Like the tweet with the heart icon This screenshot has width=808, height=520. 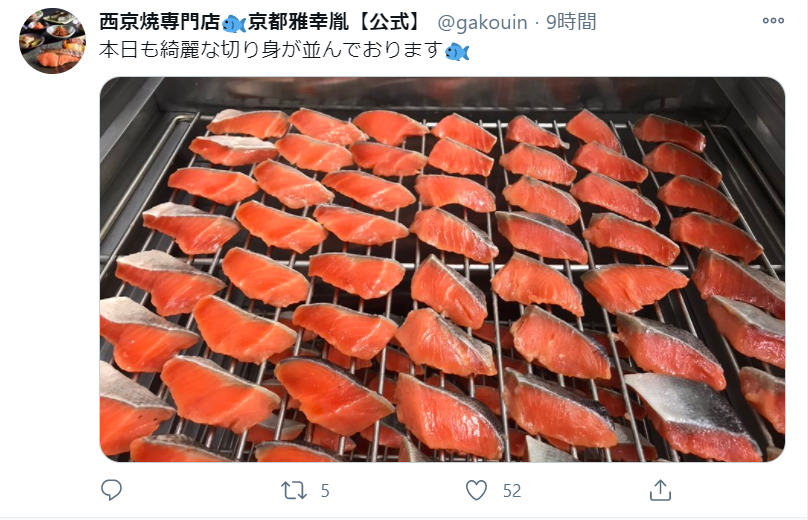476,490
